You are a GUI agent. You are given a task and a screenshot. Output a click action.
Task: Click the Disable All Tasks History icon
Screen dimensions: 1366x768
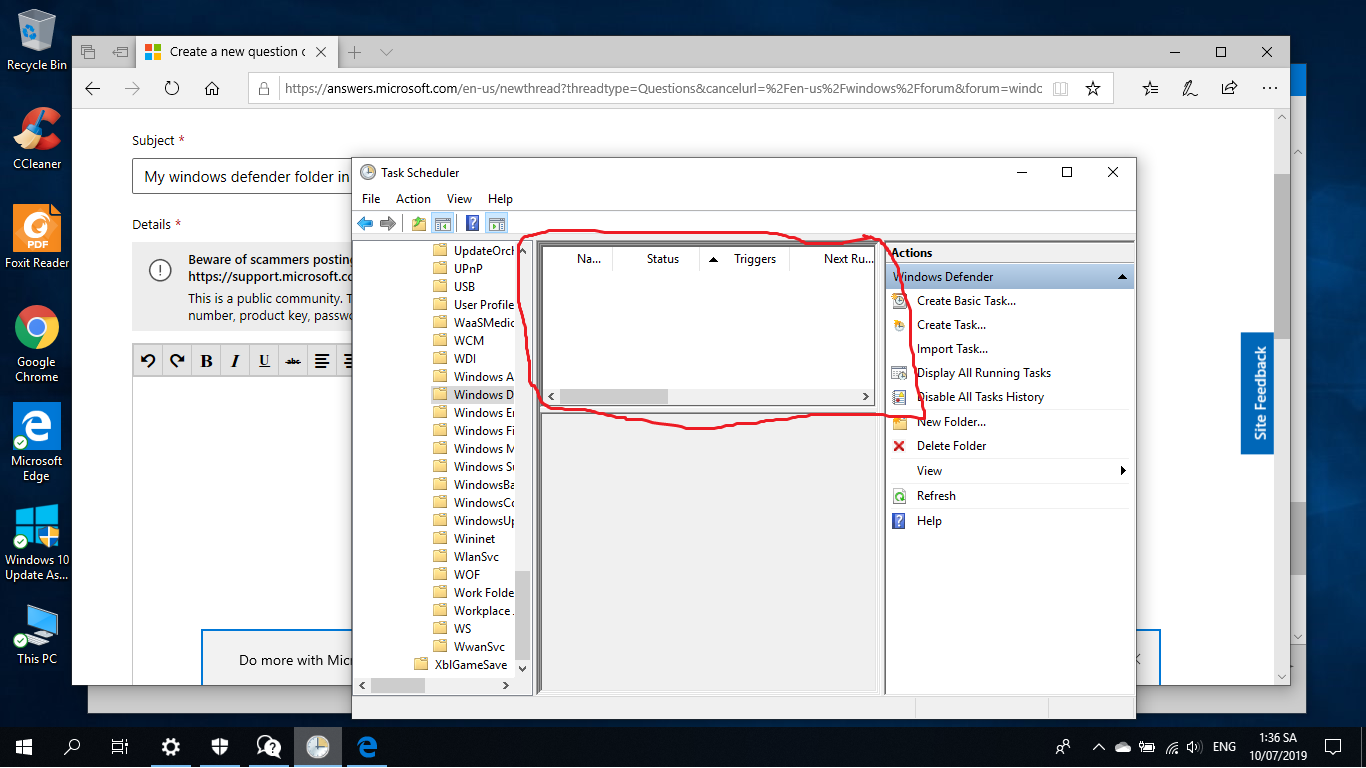pos(899,397)
